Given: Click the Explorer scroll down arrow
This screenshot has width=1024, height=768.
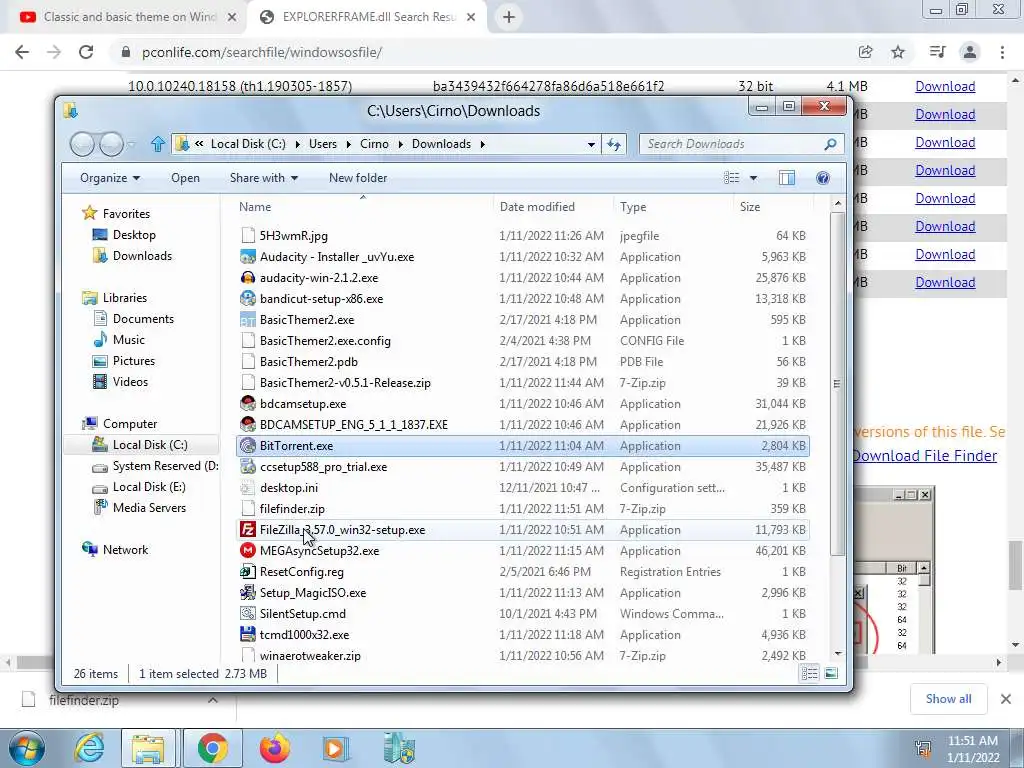Looking at the screenshot, I should tap(837, 654).
